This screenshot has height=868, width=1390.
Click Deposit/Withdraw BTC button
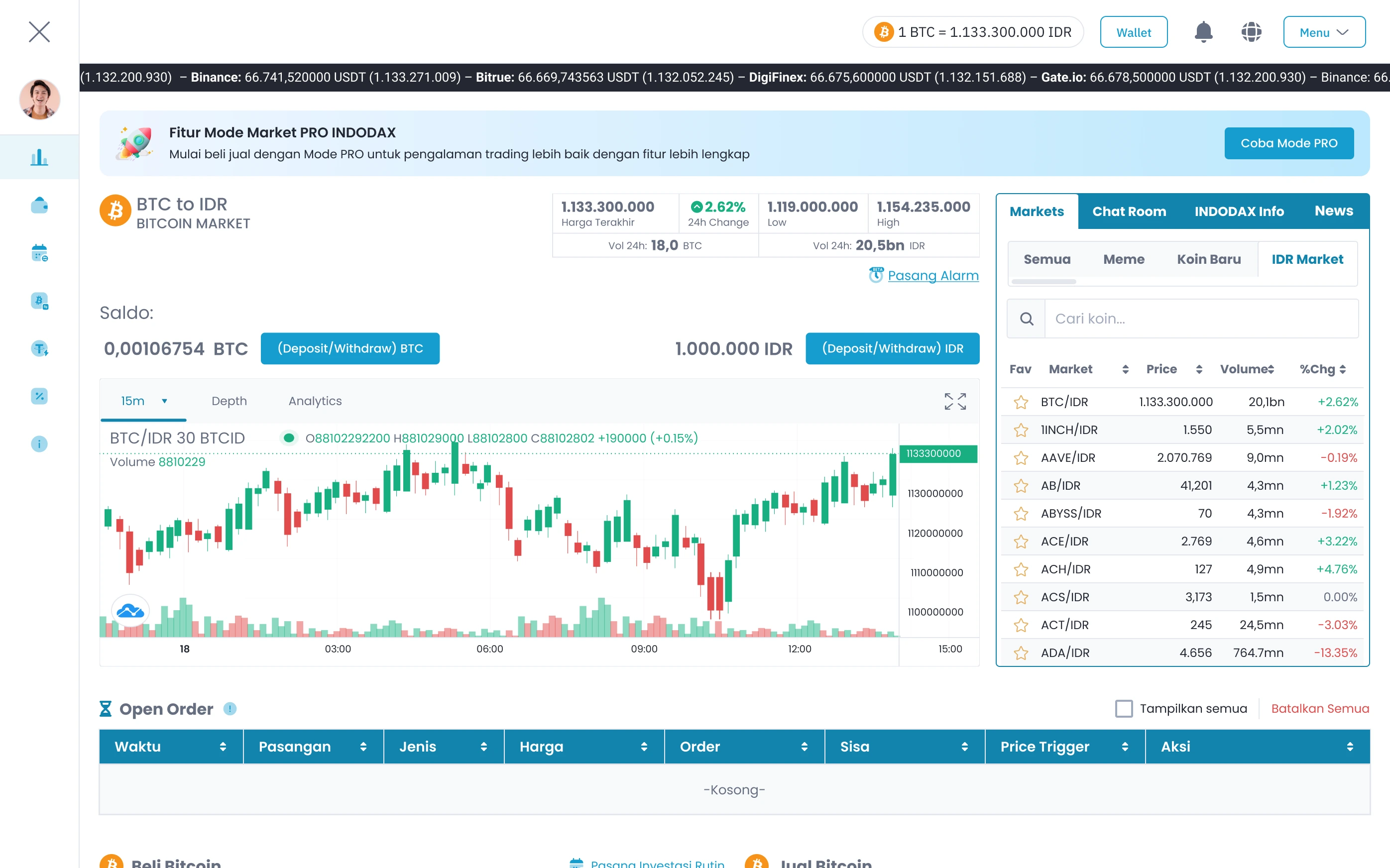coord(349,348)
